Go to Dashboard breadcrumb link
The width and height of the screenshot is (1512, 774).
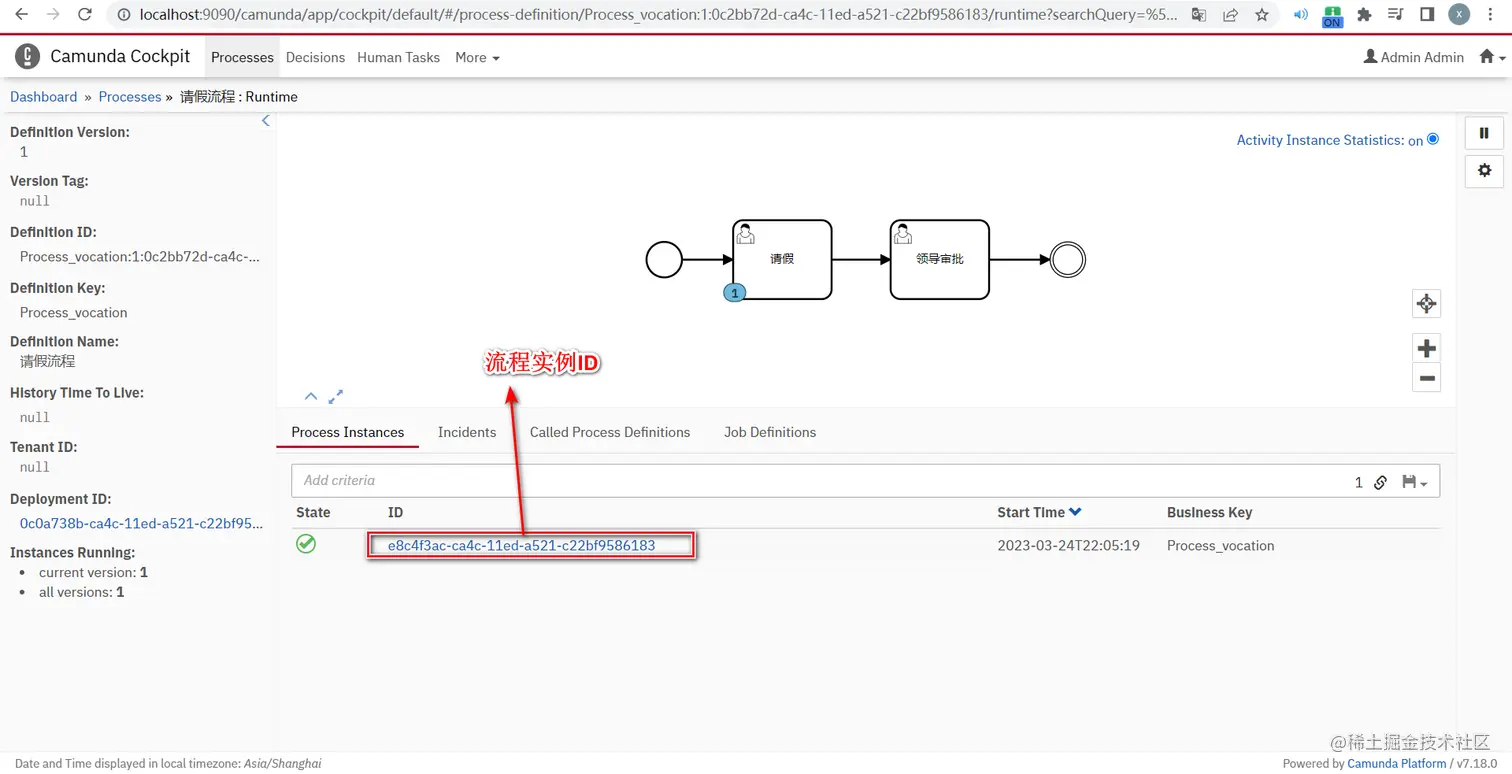point(43,97)
